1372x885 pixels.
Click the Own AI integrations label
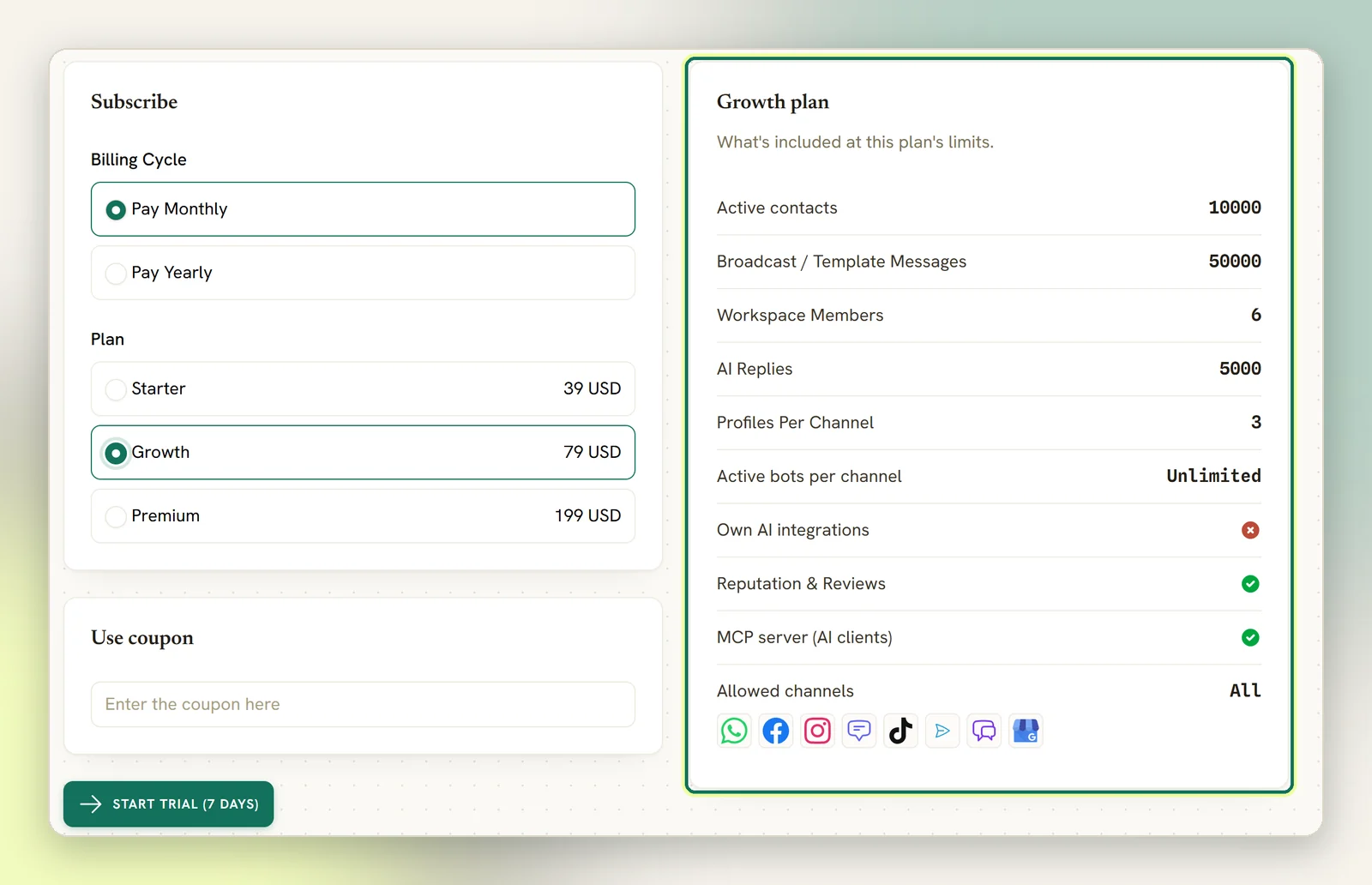click(x=793, y=530)
